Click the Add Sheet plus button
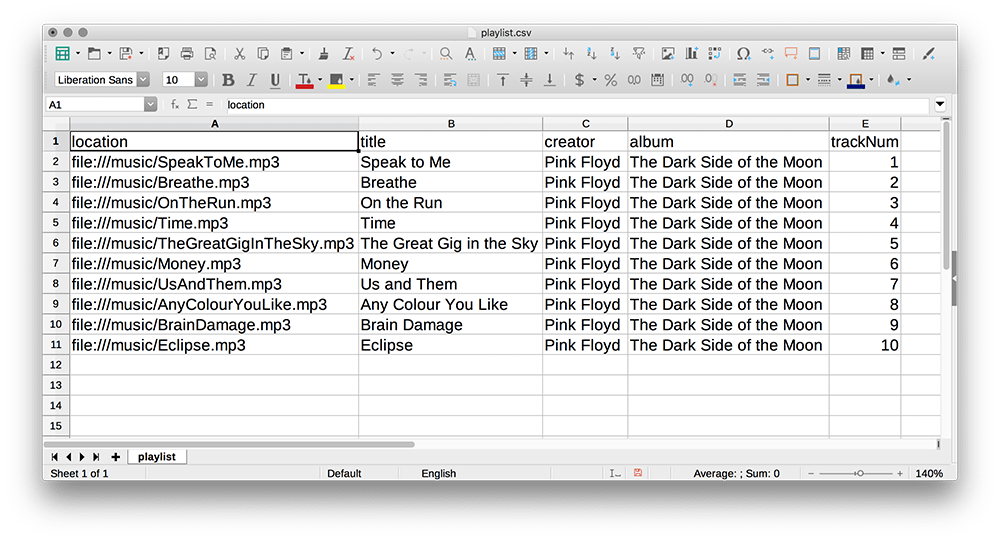This screenshot has width=1000, height=541. [115, 457]
